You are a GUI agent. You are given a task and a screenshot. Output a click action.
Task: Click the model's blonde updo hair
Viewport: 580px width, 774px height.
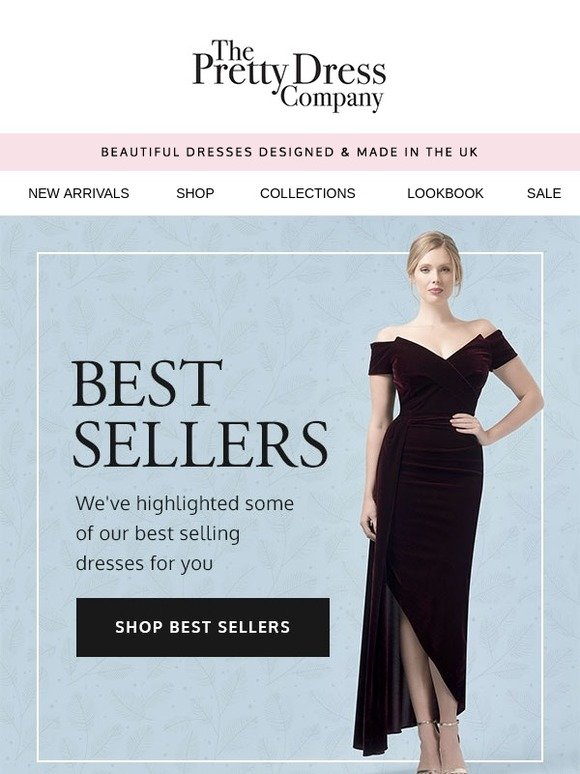[434, 248]
